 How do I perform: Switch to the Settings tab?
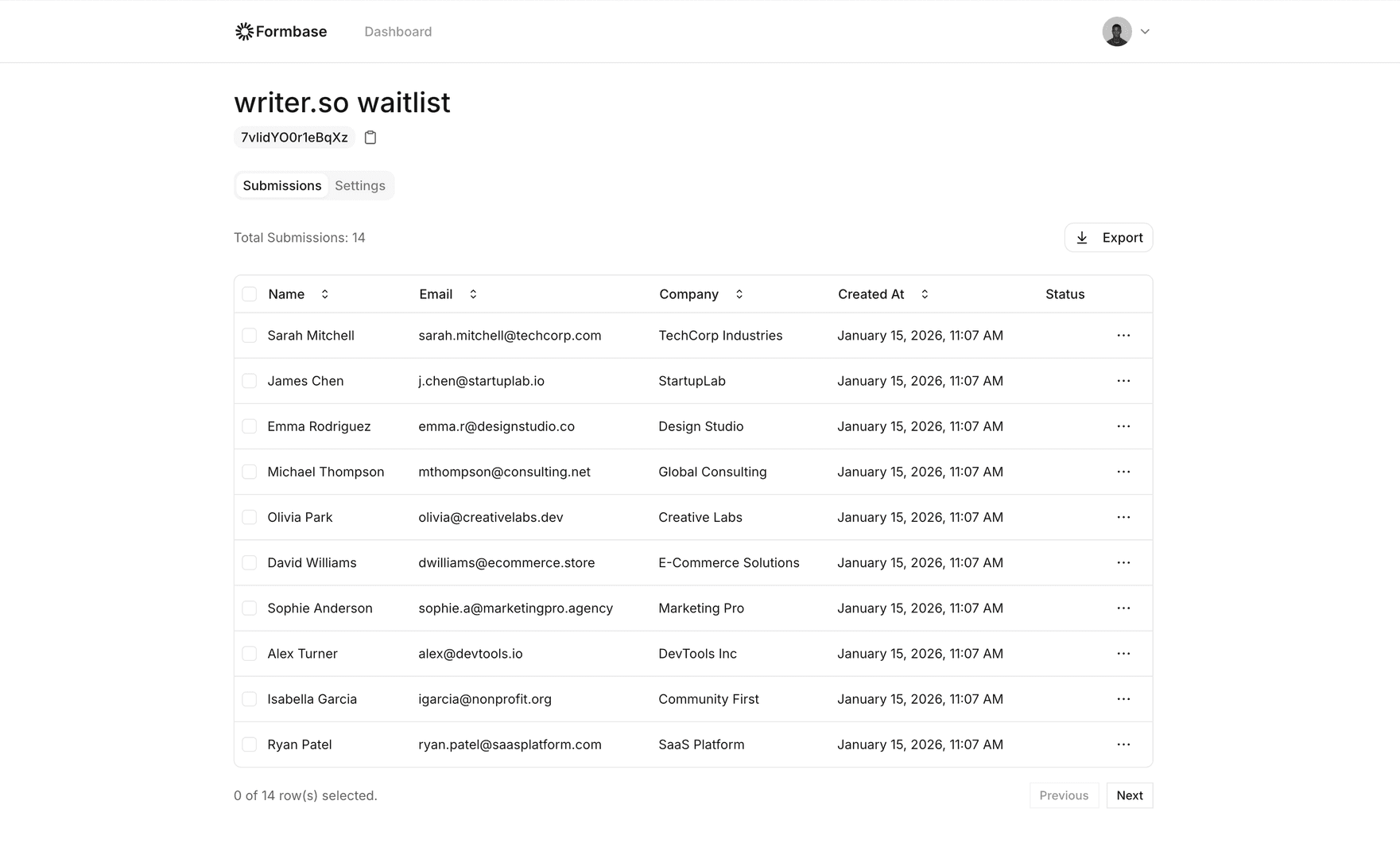(x=359, y=185)
